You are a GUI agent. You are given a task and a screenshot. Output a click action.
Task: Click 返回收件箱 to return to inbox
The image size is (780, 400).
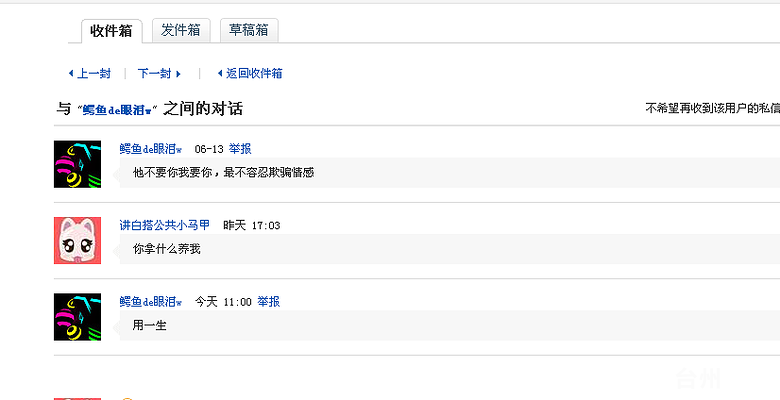[x=254, y=73]
